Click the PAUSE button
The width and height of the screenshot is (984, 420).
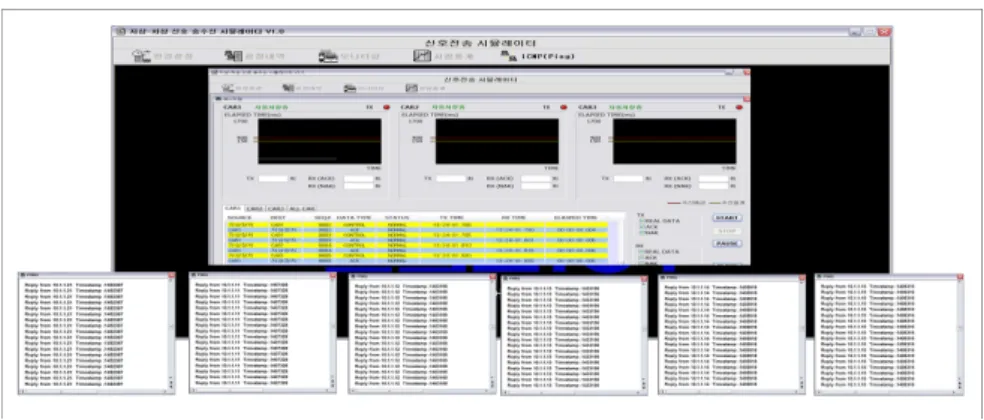pyautogui.click(x=727, y=244)
